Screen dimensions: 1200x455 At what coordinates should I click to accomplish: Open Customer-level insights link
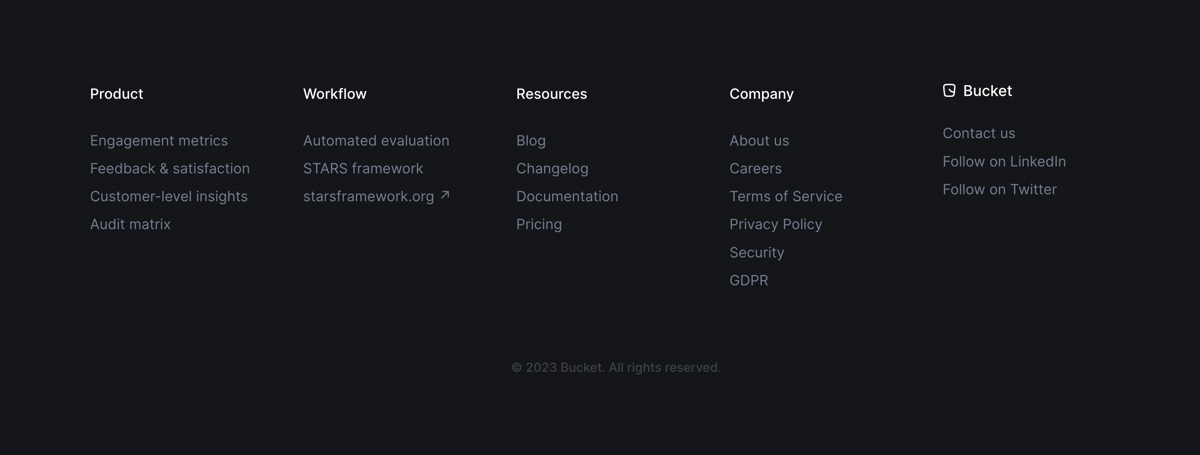click(x=169, y=197)
